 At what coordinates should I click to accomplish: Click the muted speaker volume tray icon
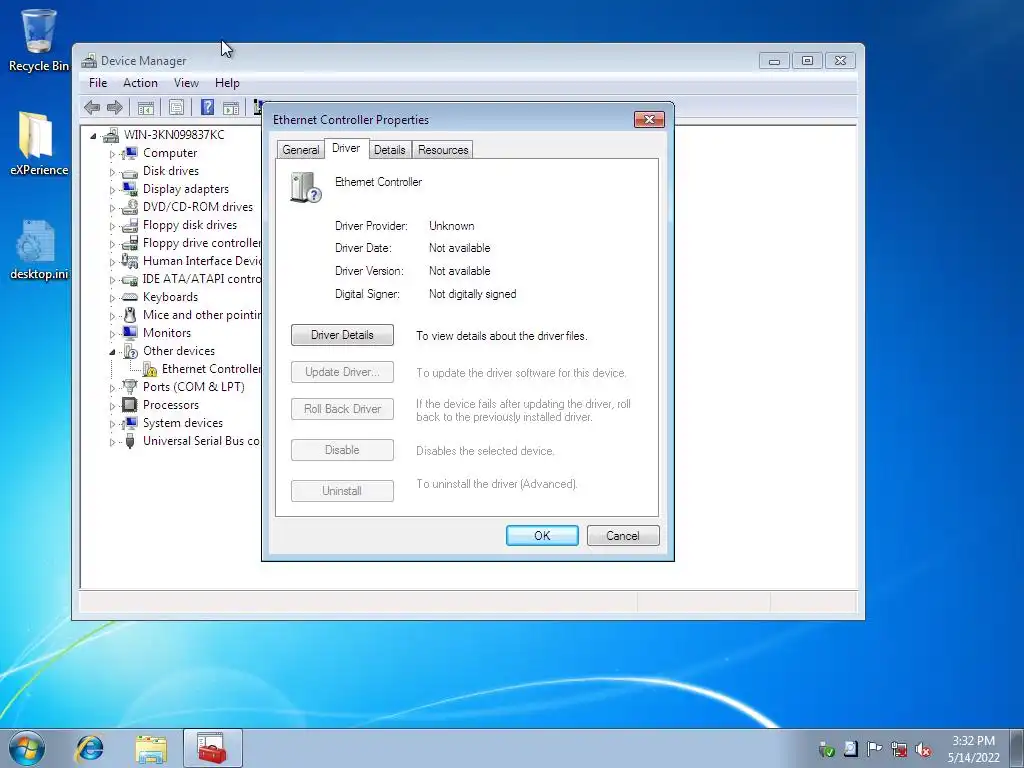coord(923,749)
